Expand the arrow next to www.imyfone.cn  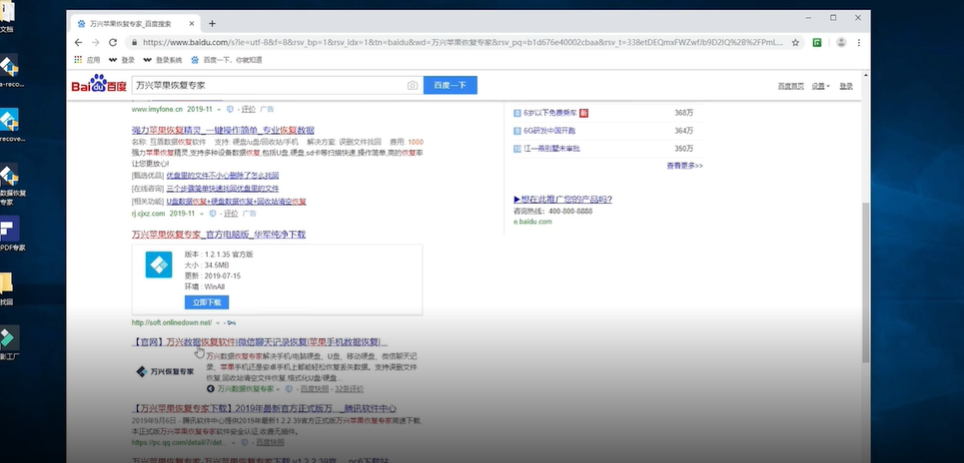(219, 109)
